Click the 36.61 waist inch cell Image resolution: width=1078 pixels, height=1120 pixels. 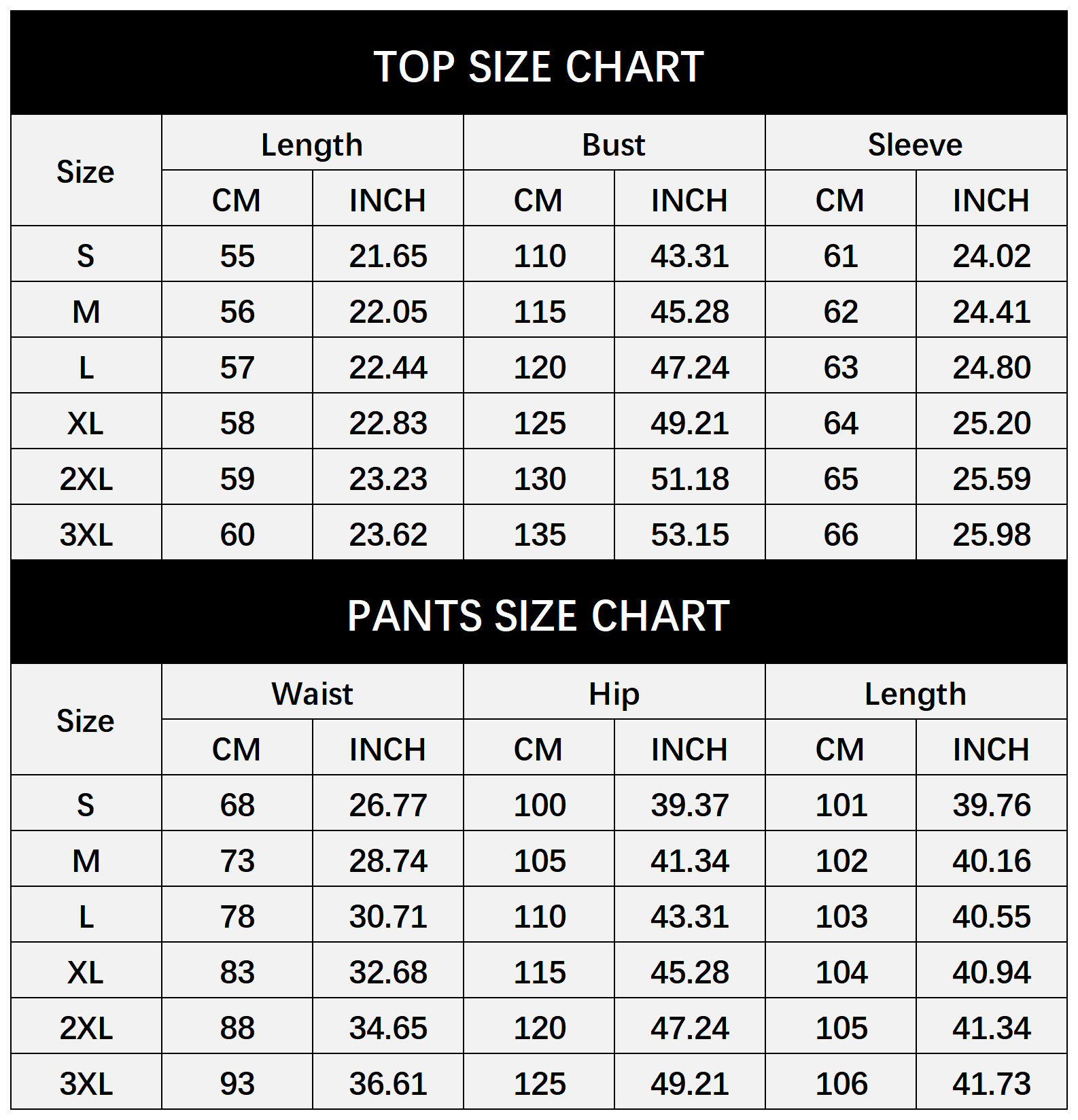pyautogui.click(x=388, y=1084)
